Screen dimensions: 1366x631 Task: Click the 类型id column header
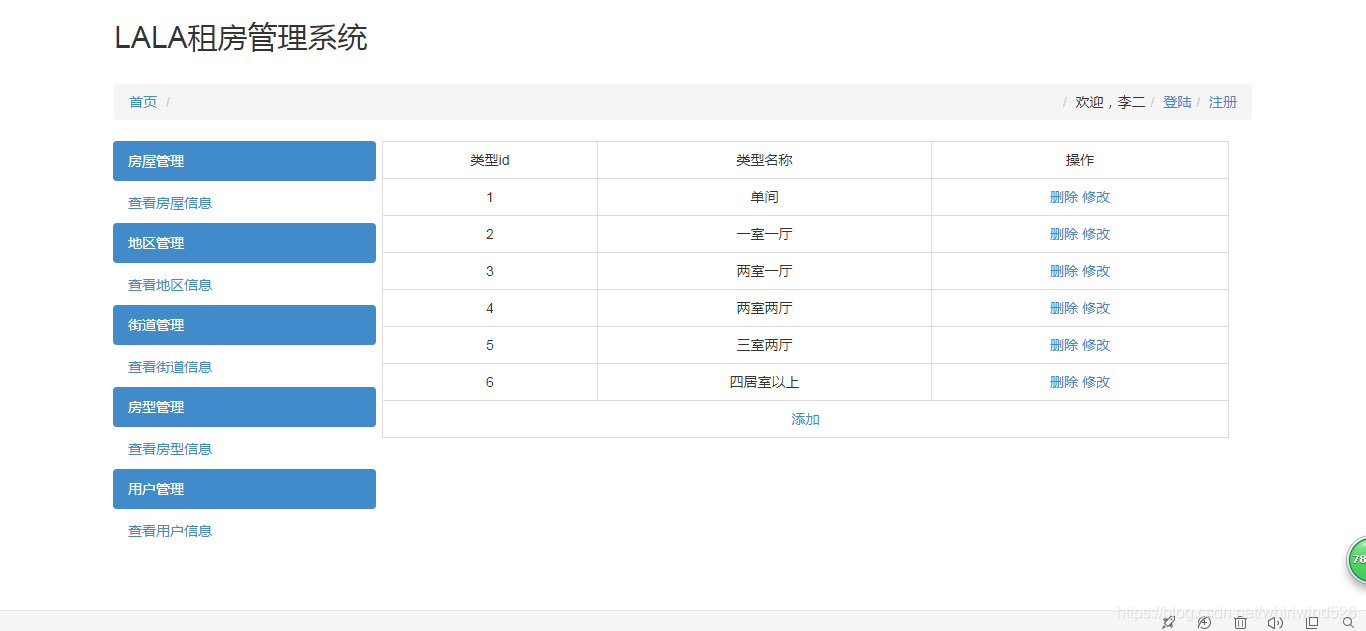coord(490,160)
